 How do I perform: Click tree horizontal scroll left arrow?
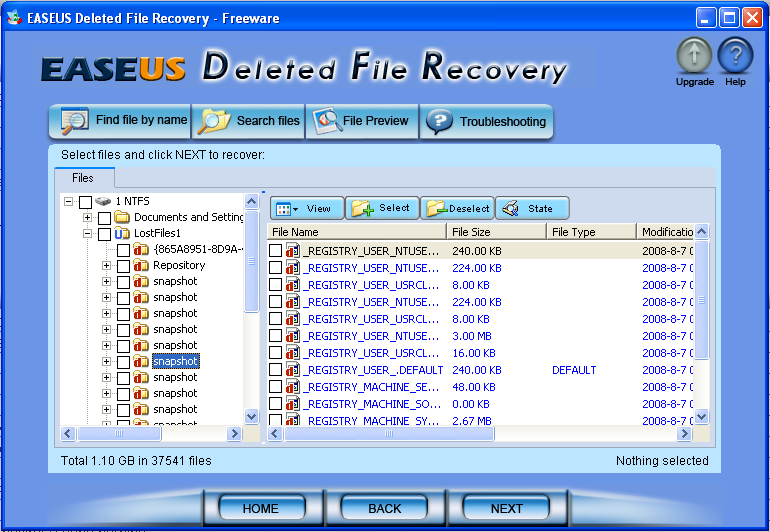click(x=68, y=433)
